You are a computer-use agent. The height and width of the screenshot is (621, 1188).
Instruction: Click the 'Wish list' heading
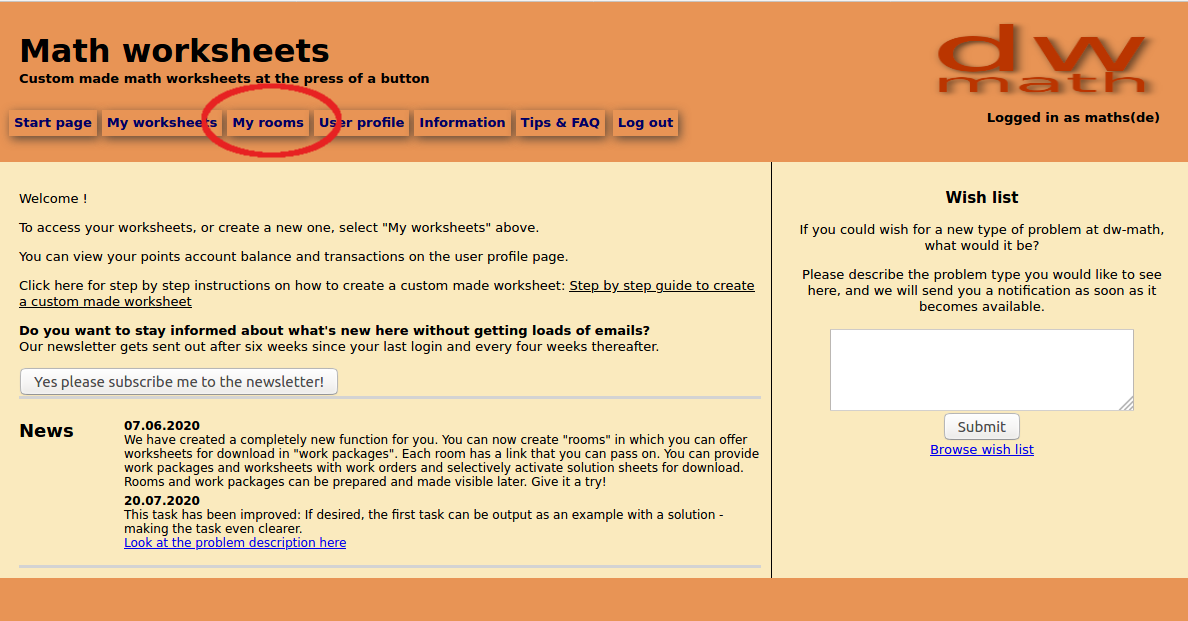pyautogui.click(x=982, y=198)
